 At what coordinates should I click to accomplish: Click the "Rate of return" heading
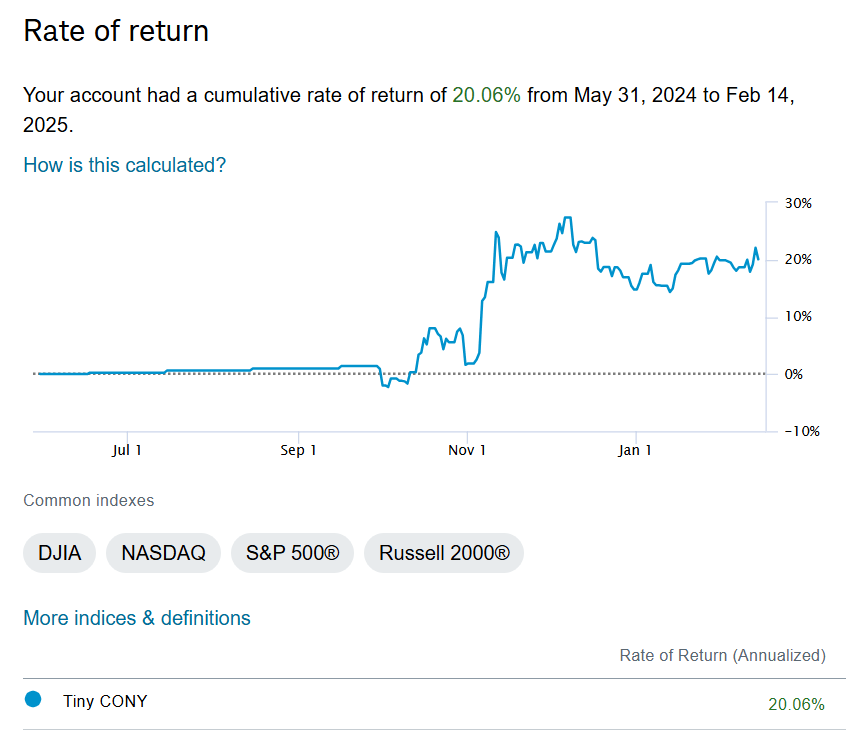click(x=116, y=31)
